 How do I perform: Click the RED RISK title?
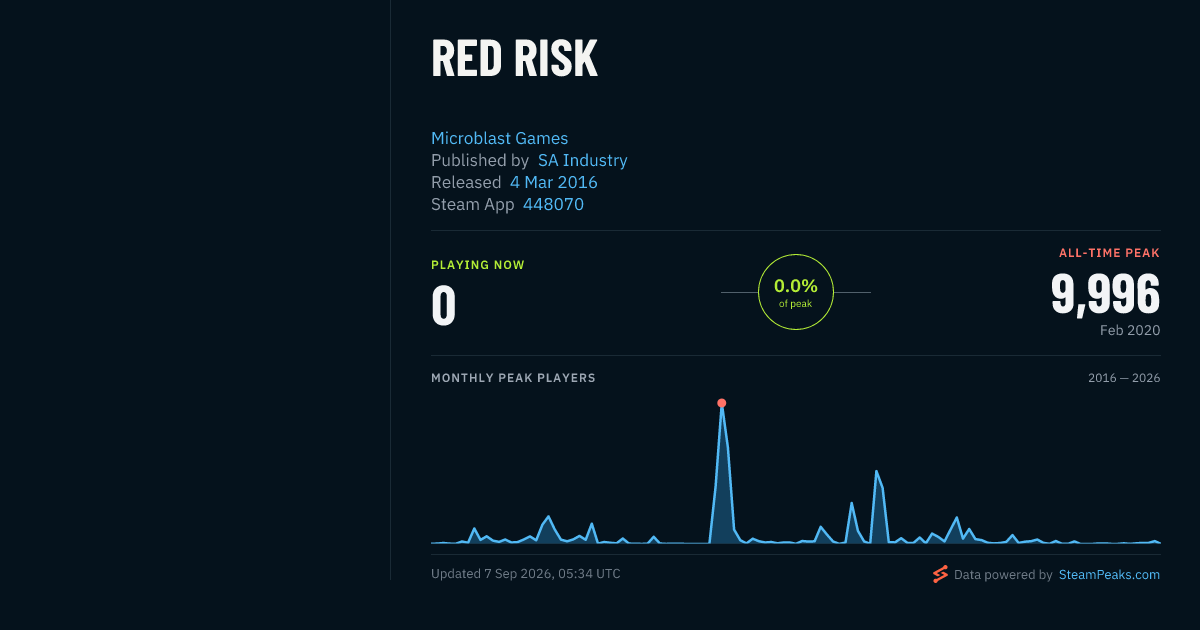pyautogui.click(x=514, y=59)
